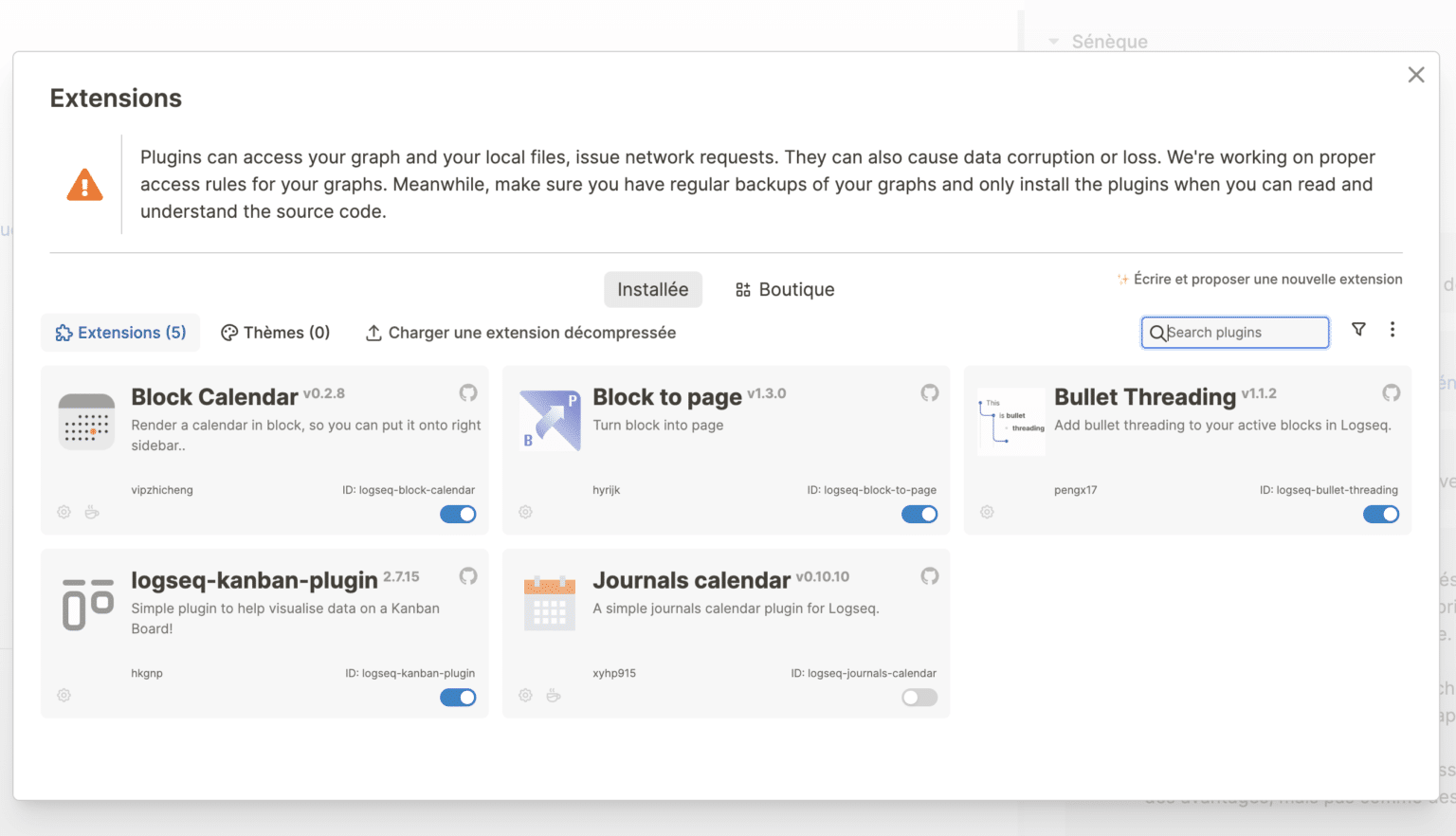Open settings gear of logseq-kanban-plugin
This screenshot has width=1456, height=836.
(x=64, y=695)
